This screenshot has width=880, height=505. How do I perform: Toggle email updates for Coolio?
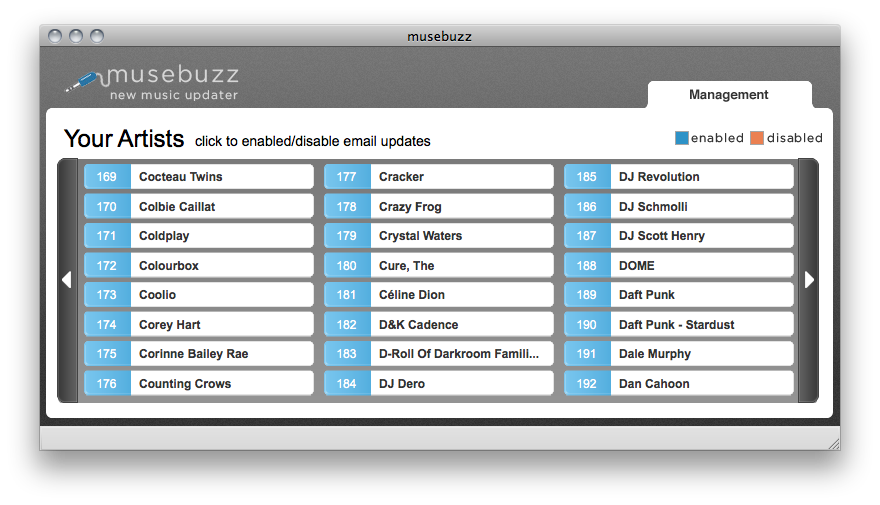[199, 295]
